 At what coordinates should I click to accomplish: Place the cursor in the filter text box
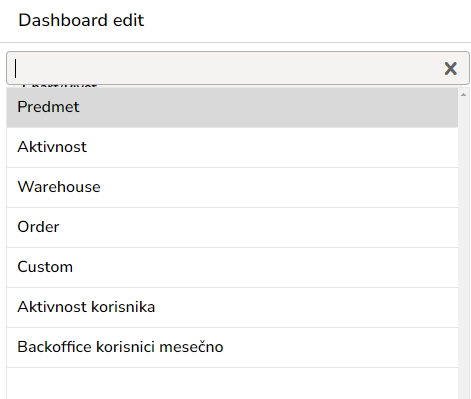point(227,68)
